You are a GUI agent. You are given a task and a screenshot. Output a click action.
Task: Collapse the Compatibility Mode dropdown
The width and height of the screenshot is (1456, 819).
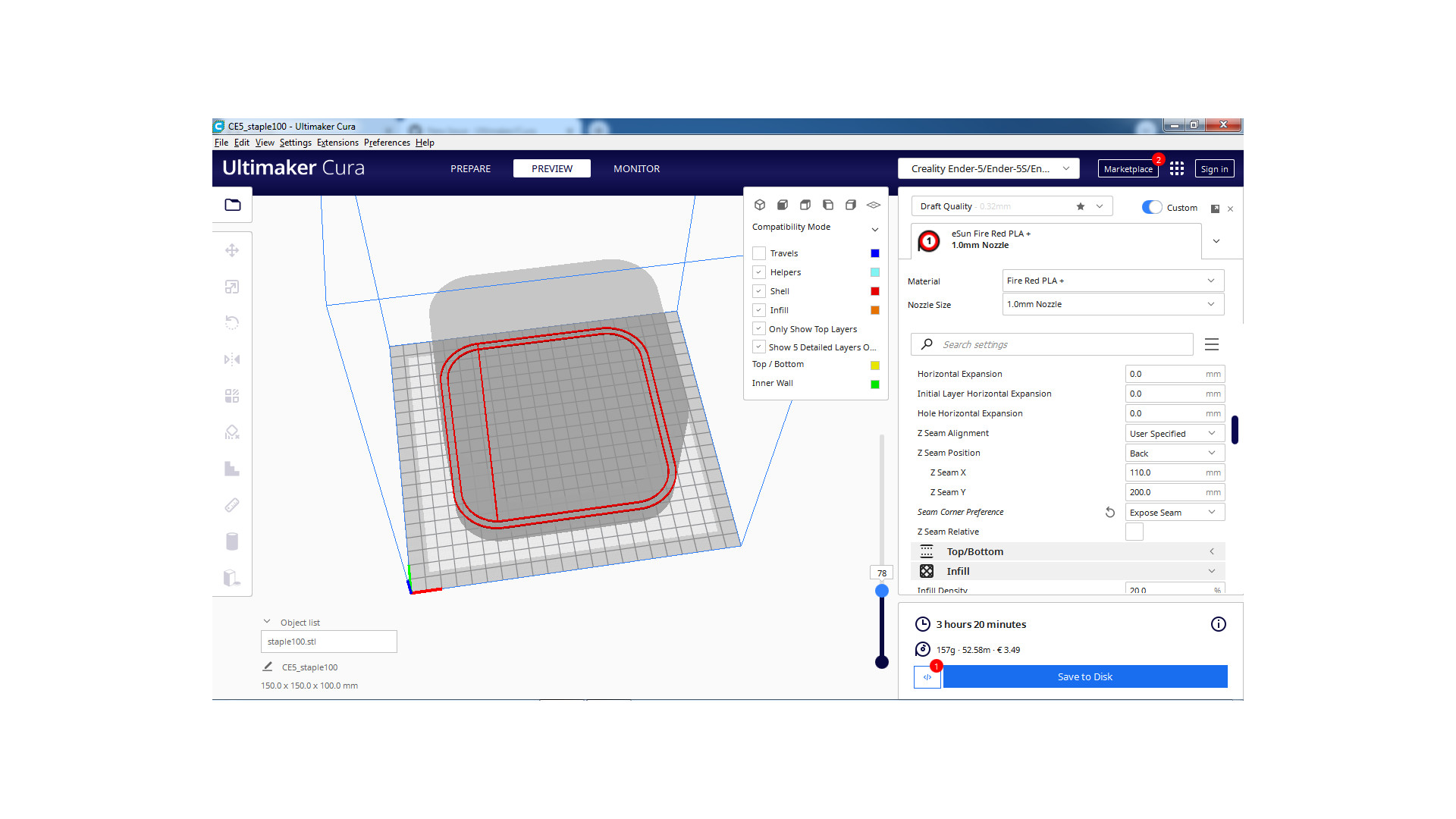(x=875, y=229)
